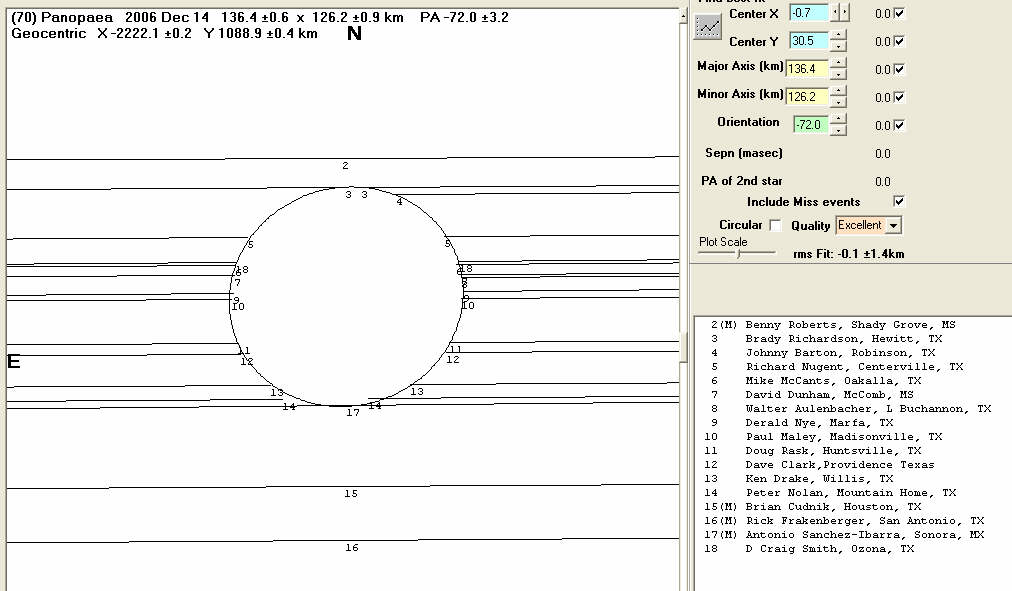Toggle the Minor Axis fit checkbox

point(900,97)
